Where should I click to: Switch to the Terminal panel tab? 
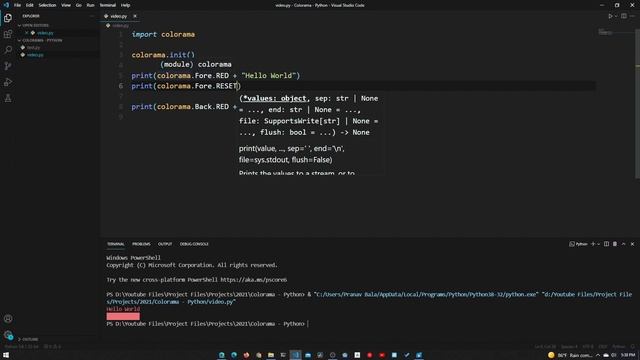tap(116, 244)
